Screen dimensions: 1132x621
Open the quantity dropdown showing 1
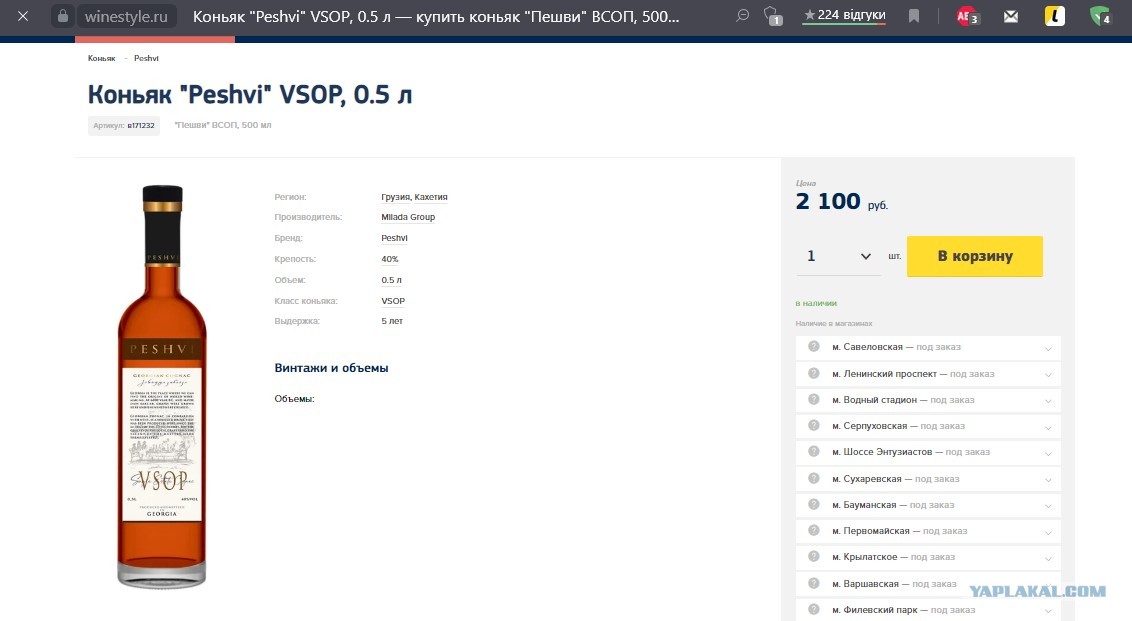[x=838, y=256]
